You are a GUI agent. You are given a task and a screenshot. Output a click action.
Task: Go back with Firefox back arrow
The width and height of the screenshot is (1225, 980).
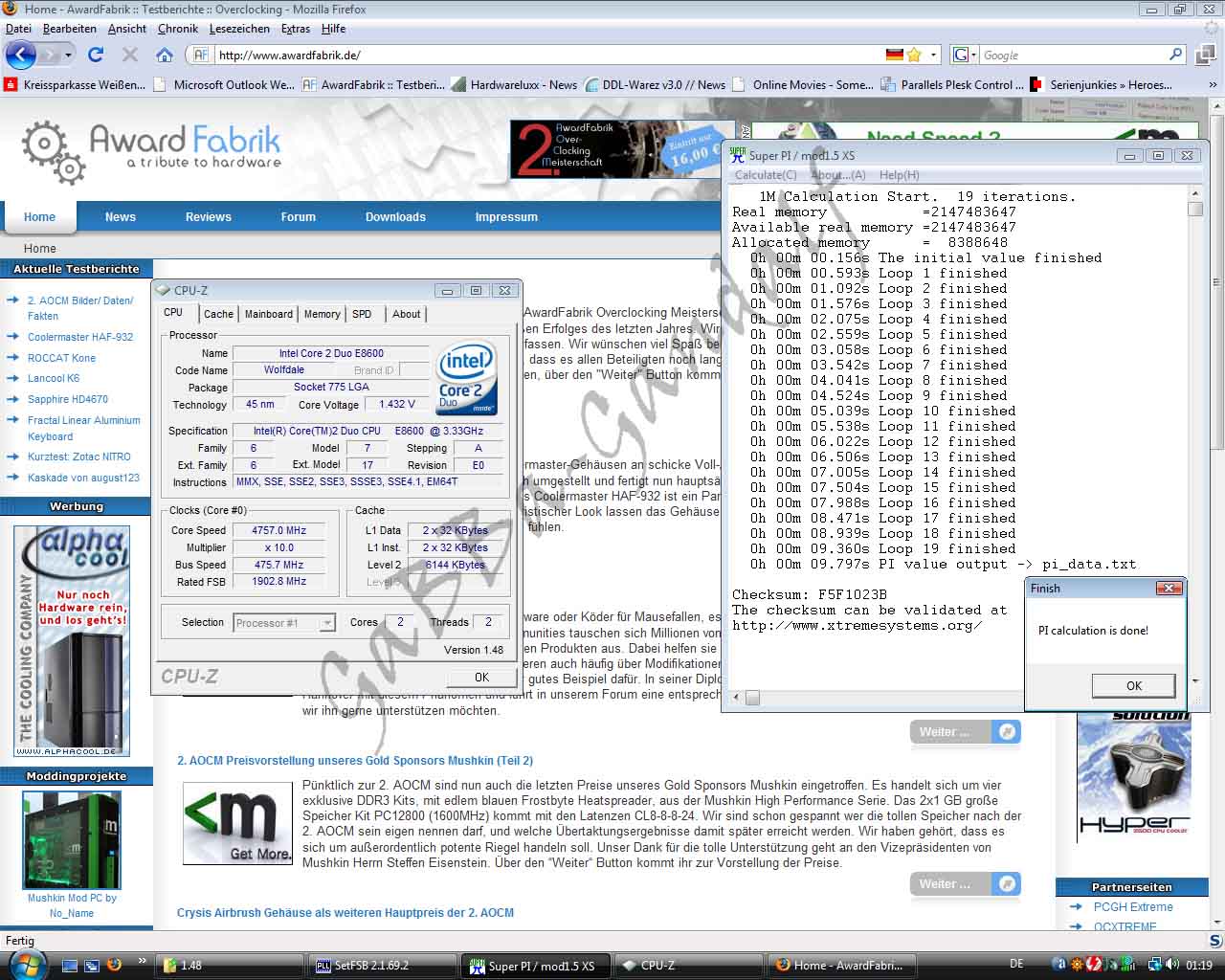point(21,55)
